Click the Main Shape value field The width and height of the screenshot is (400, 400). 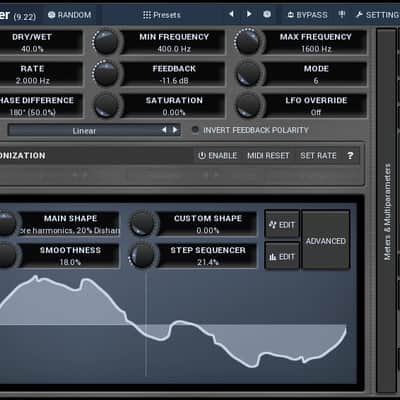(x=70, y=231)
